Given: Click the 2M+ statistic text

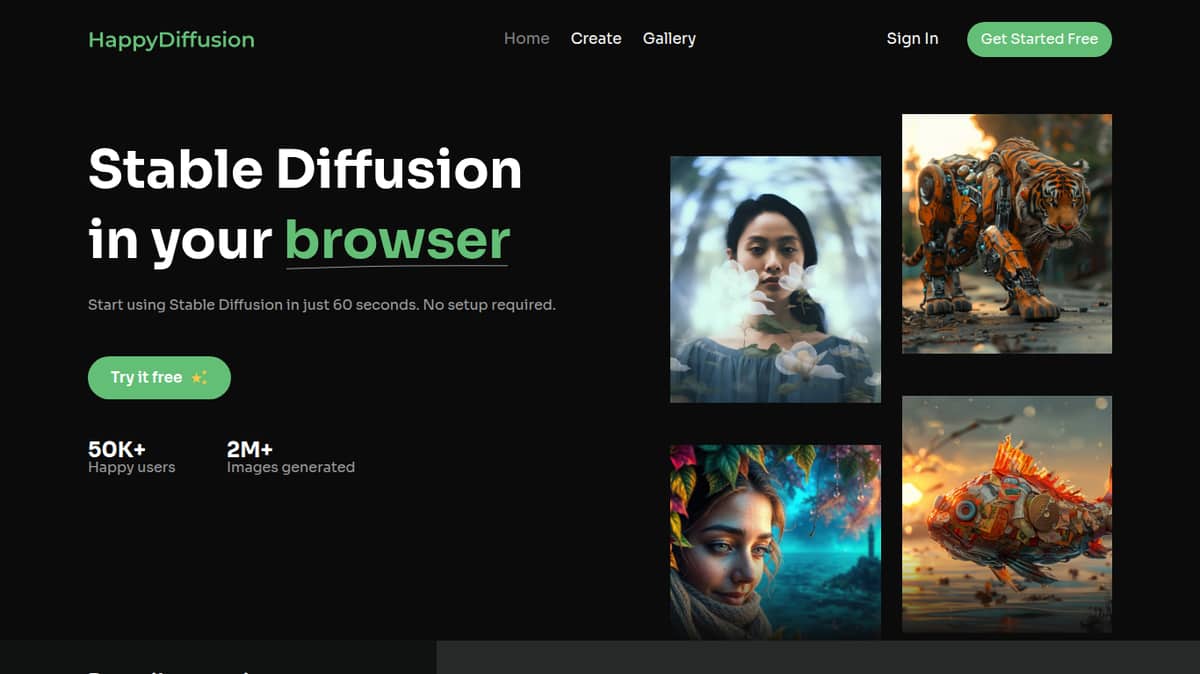Looking at the screenshot, I should tap(250, 449).
